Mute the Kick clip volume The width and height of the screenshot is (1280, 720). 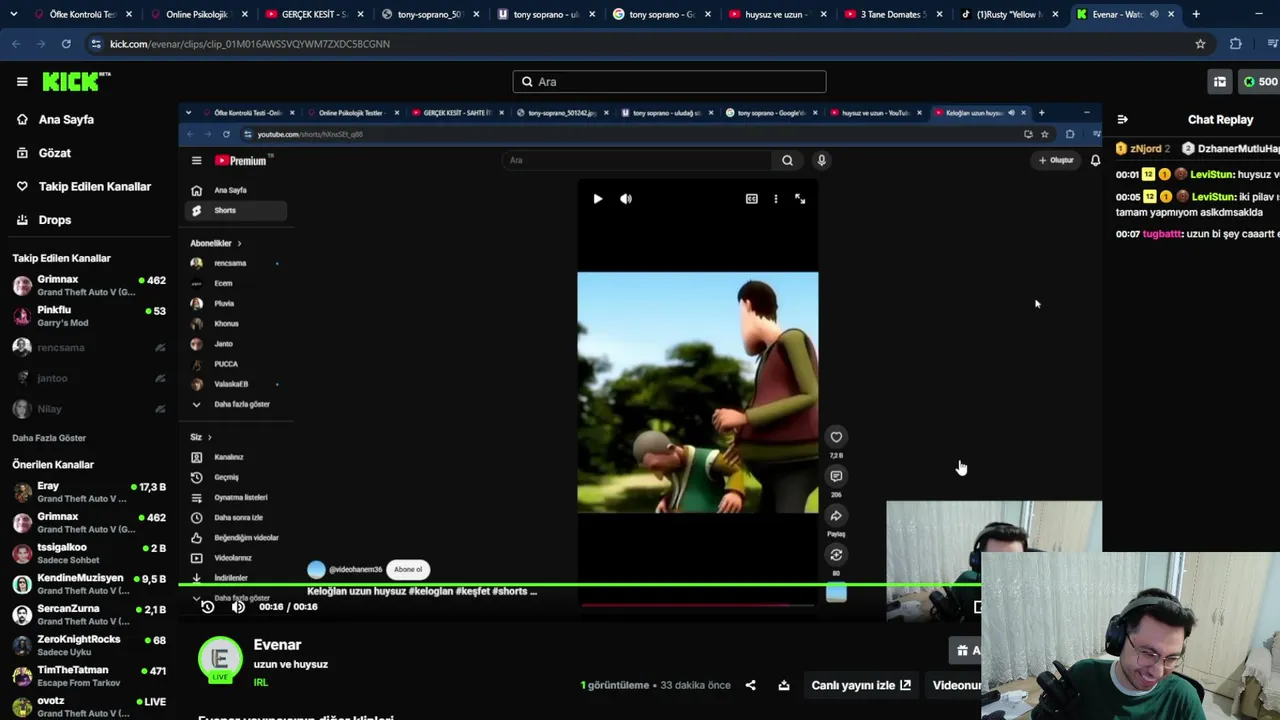[238, 607]
